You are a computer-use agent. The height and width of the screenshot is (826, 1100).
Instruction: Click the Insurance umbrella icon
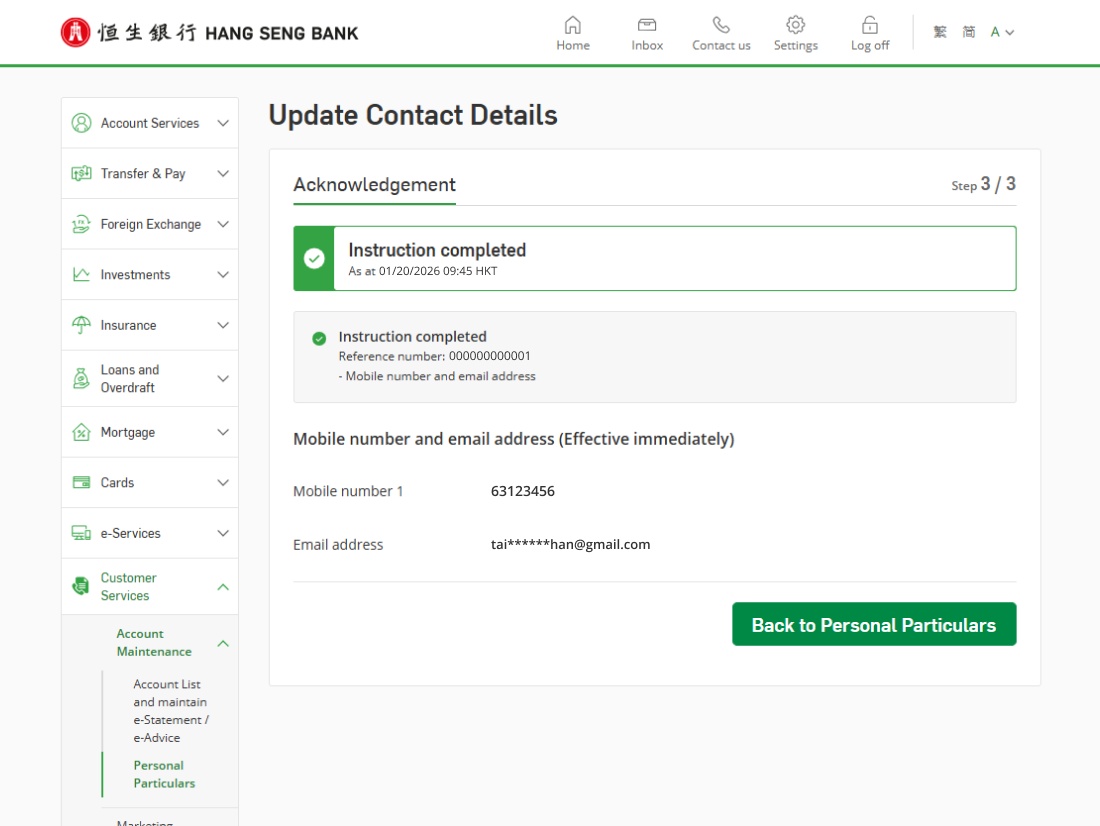click(x=81, y=325)
